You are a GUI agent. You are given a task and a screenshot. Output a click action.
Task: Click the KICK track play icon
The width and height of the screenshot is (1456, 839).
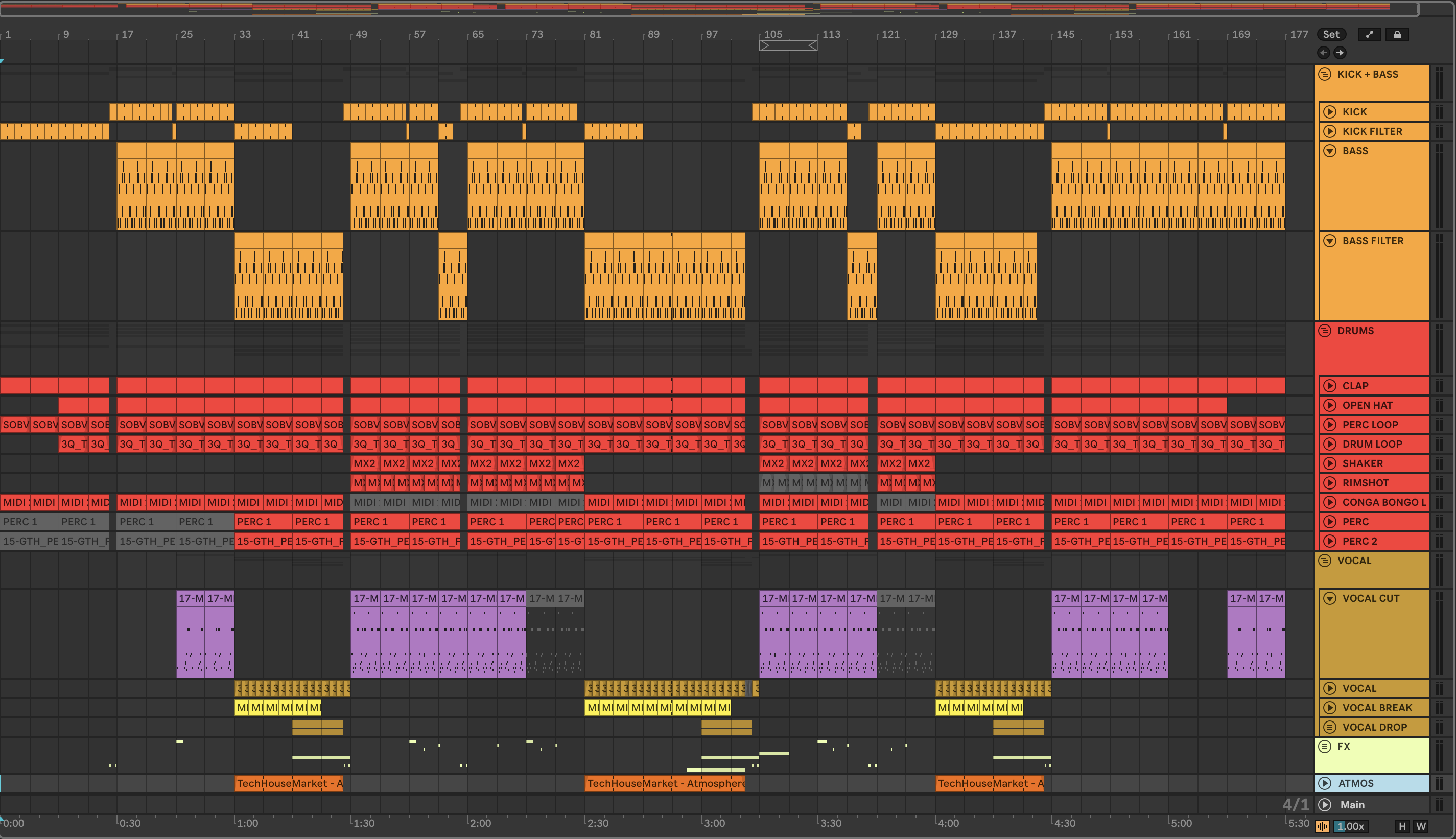1329,112
